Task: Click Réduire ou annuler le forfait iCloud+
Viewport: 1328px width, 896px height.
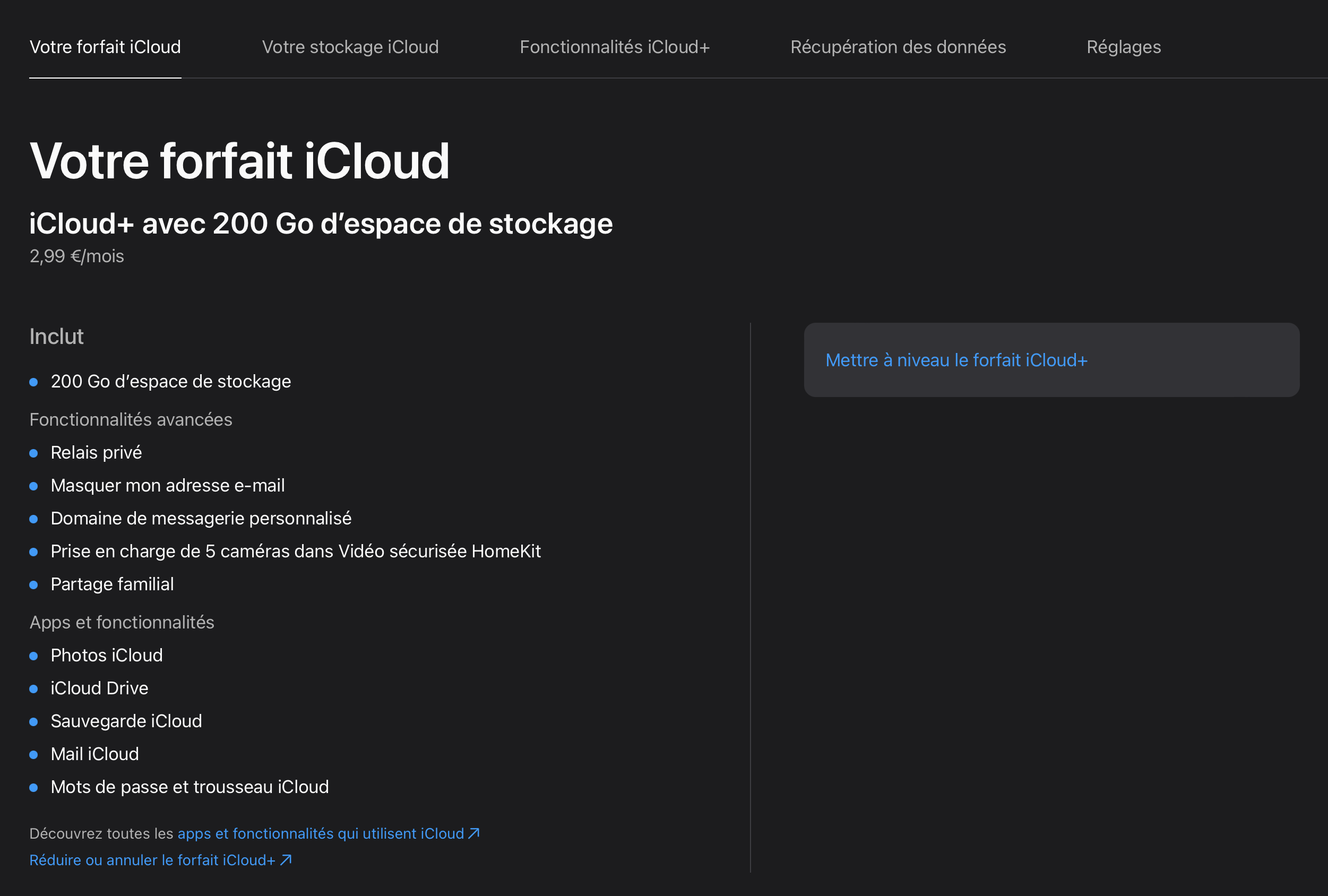Action: 152,860
